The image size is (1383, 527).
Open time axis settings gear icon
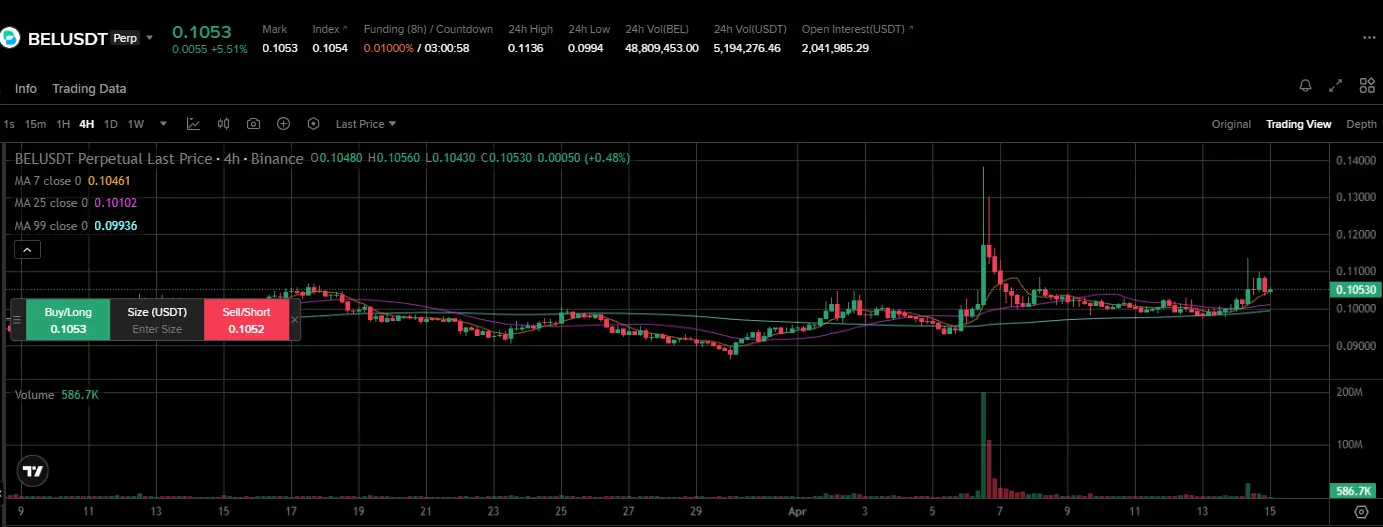[1361, 511]
